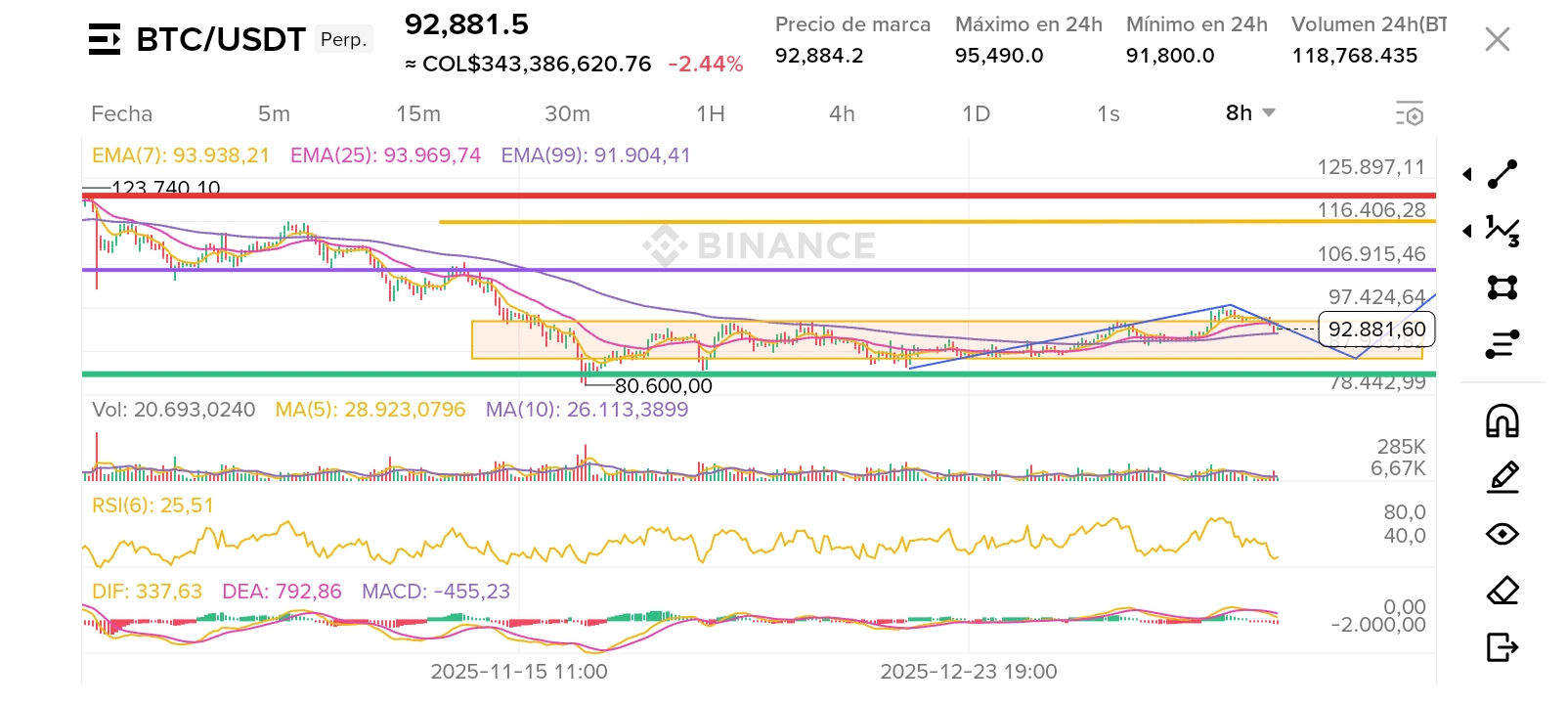Select the 1H timeframe

pos(711,113)
